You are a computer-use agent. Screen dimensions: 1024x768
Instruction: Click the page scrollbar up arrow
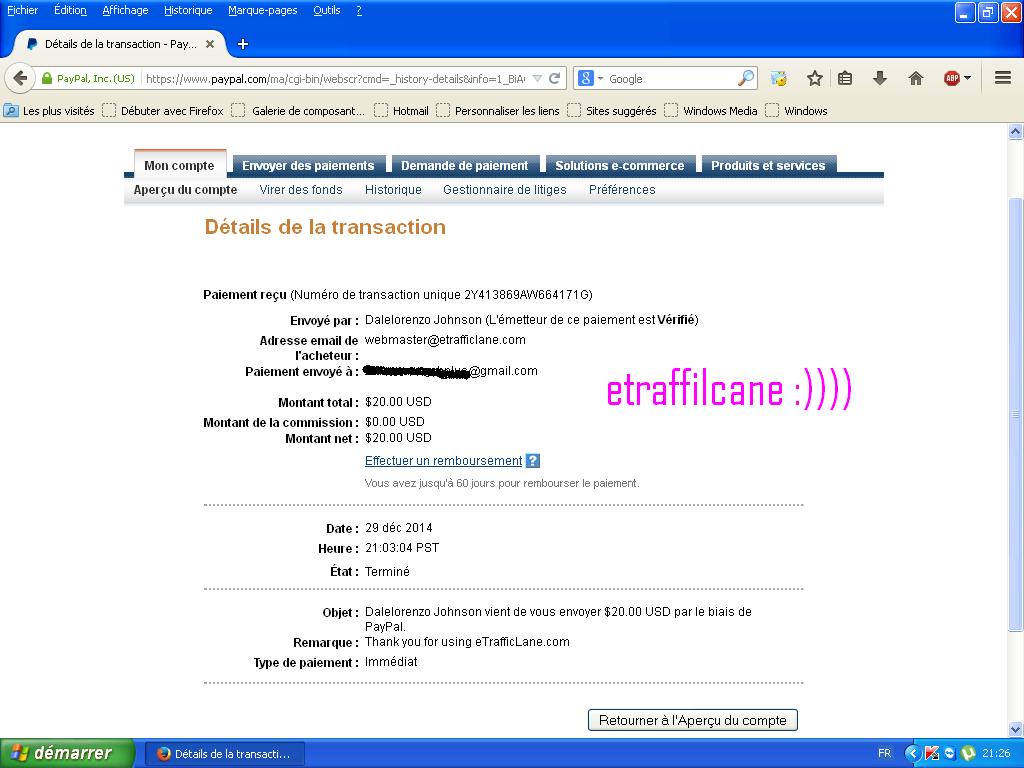[1016, 132]
